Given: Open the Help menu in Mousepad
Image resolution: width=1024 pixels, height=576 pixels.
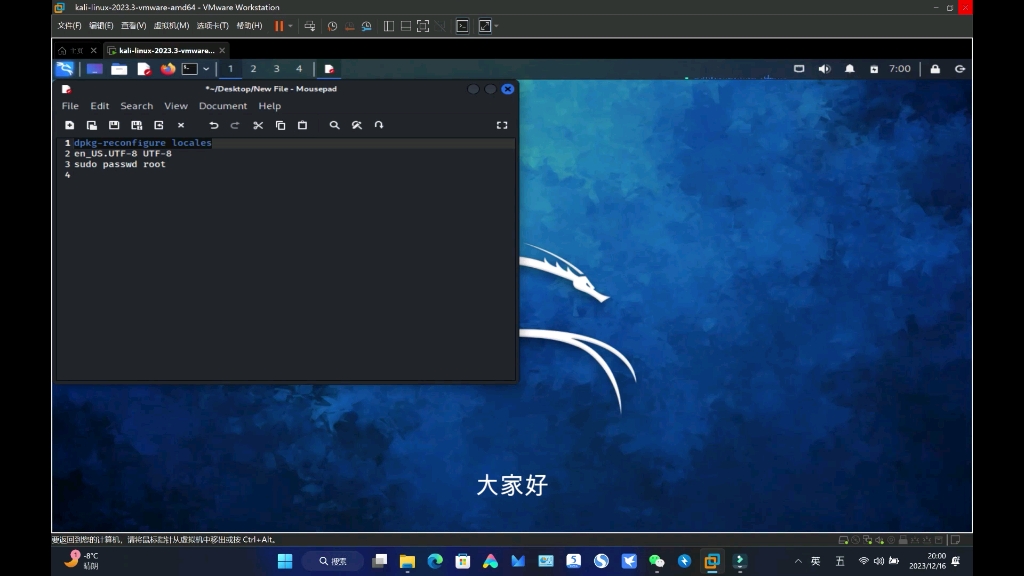Looking at the screenshot, I should [270, 106].
